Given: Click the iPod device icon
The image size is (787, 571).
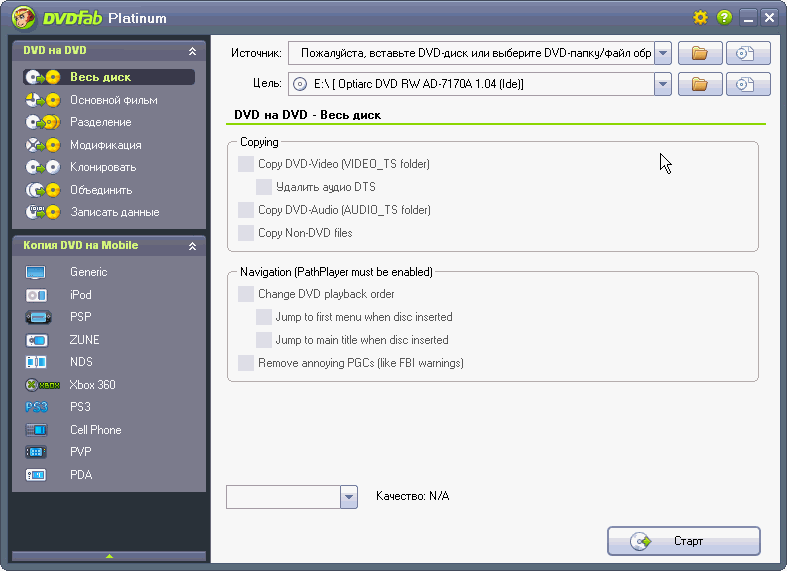Looking at the screenshot, I should coord(36,295).
